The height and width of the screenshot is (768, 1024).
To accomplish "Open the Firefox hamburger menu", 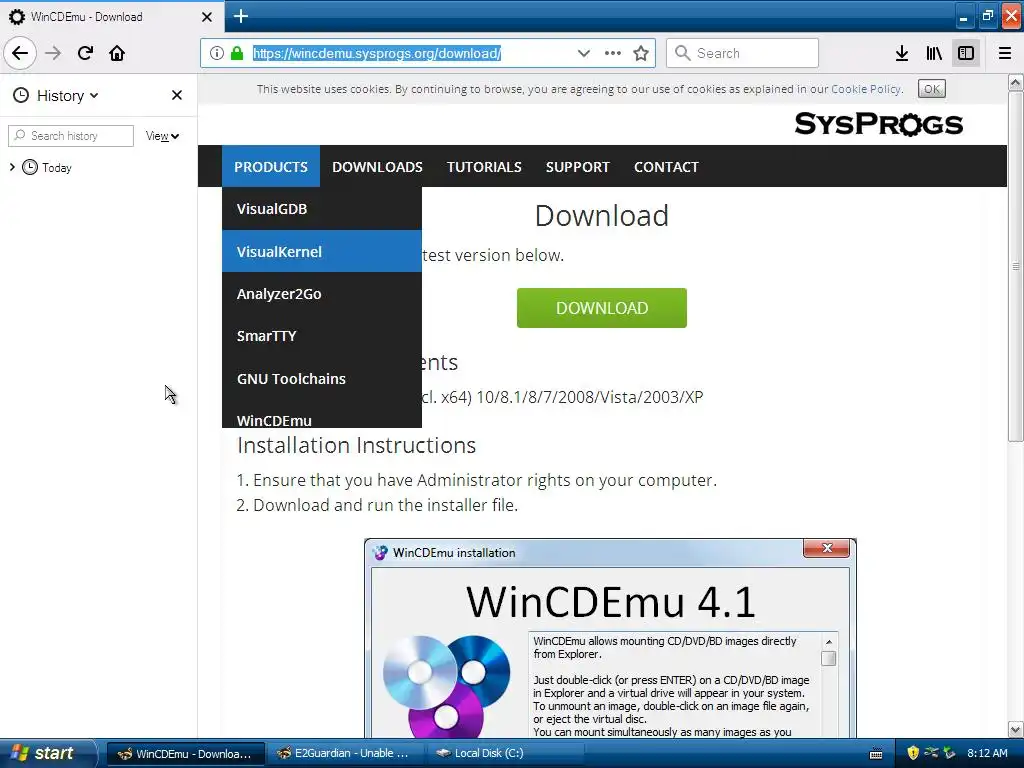I will (1005, 53).
